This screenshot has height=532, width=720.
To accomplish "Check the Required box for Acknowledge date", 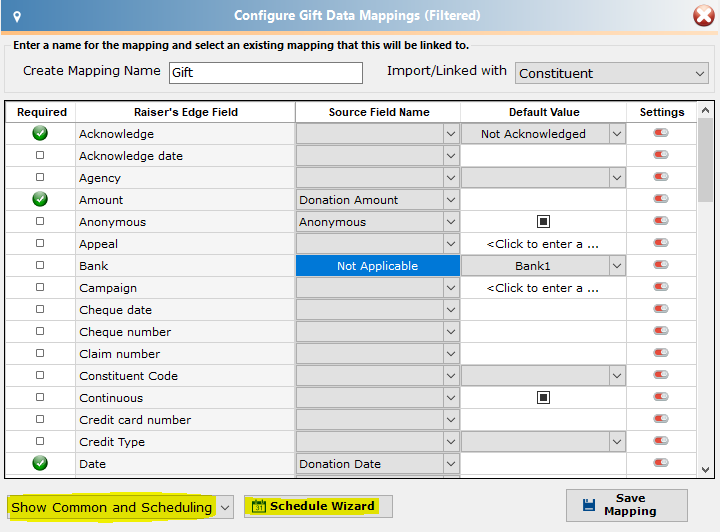I will (x=40, y=155).
